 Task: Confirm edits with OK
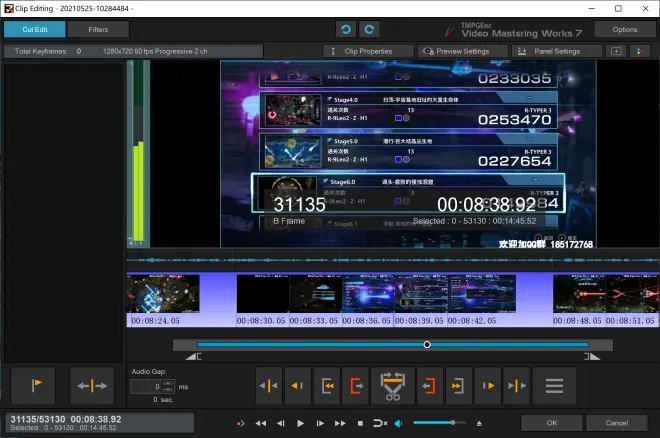pos(552,423)
